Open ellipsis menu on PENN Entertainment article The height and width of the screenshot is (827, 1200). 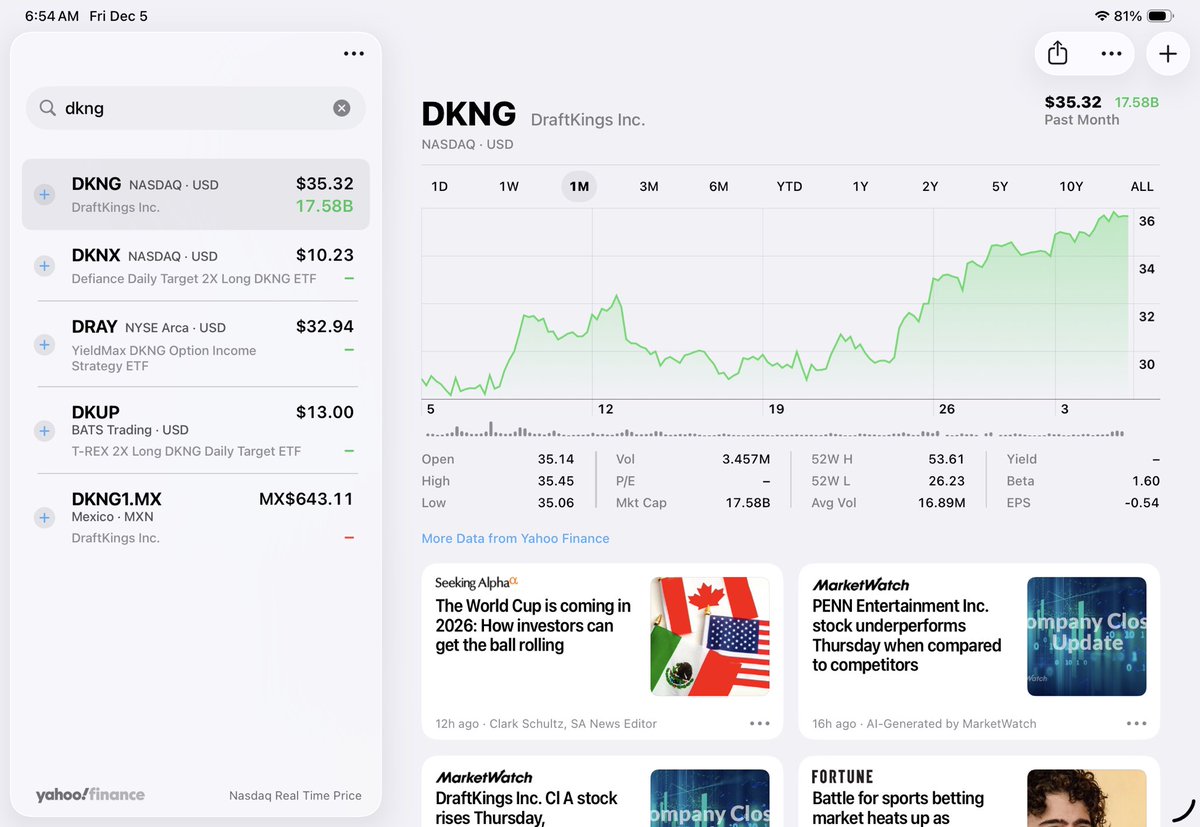pos(1136,723)
